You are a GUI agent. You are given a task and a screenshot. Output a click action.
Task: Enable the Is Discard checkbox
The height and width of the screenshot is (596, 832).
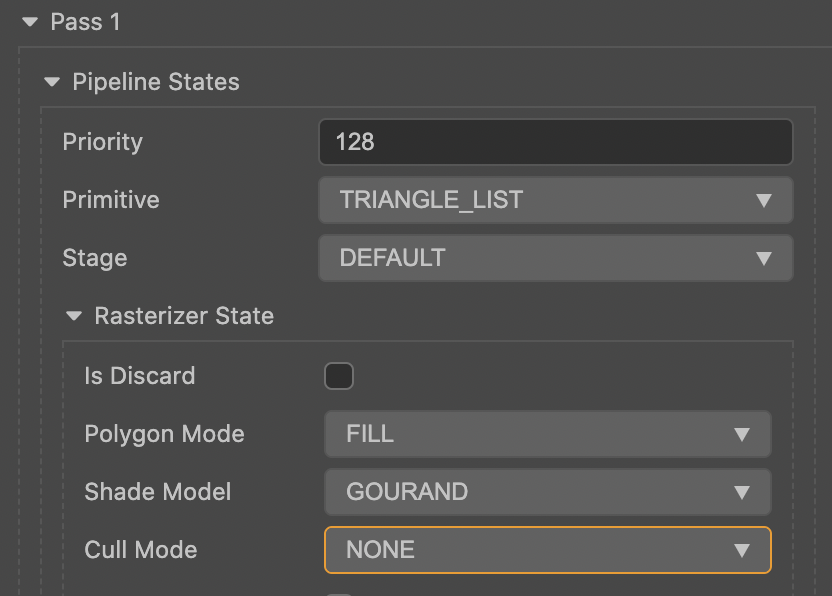click(x=339, y=376)
